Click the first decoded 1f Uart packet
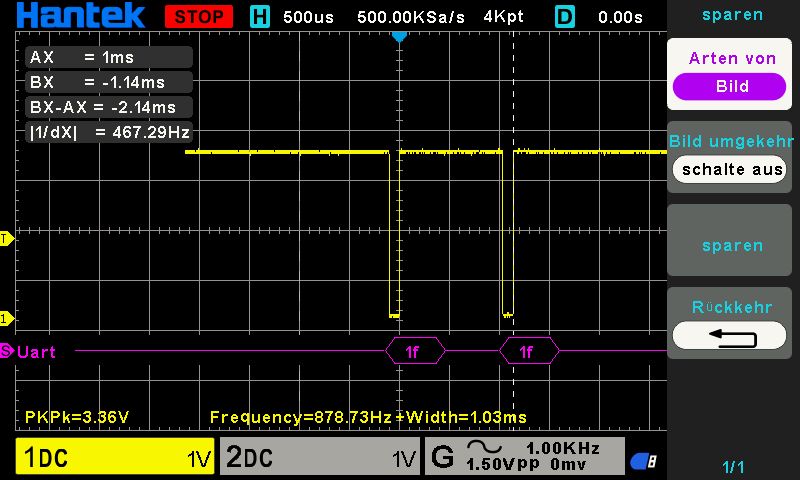 [x=415, y=351]
